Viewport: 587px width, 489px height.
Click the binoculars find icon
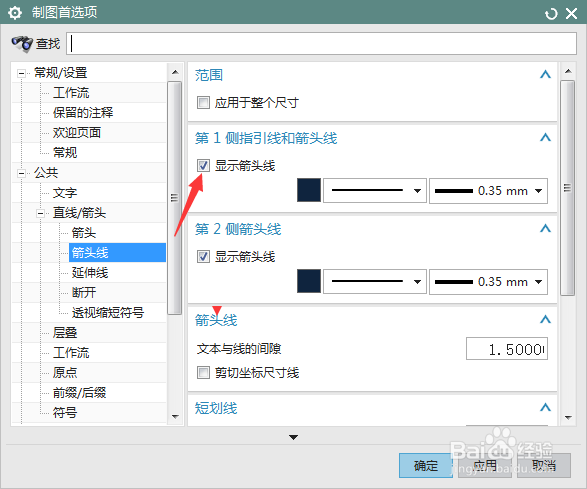coord(22,44)
